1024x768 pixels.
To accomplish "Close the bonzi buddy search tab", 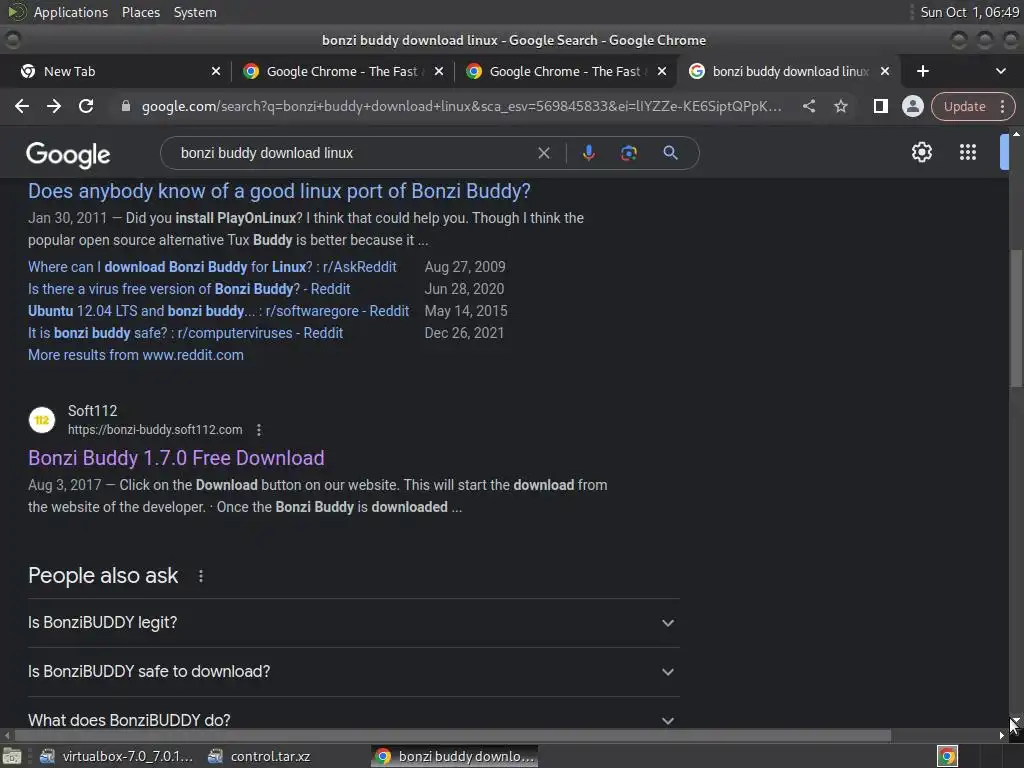I will pos(884,71).
